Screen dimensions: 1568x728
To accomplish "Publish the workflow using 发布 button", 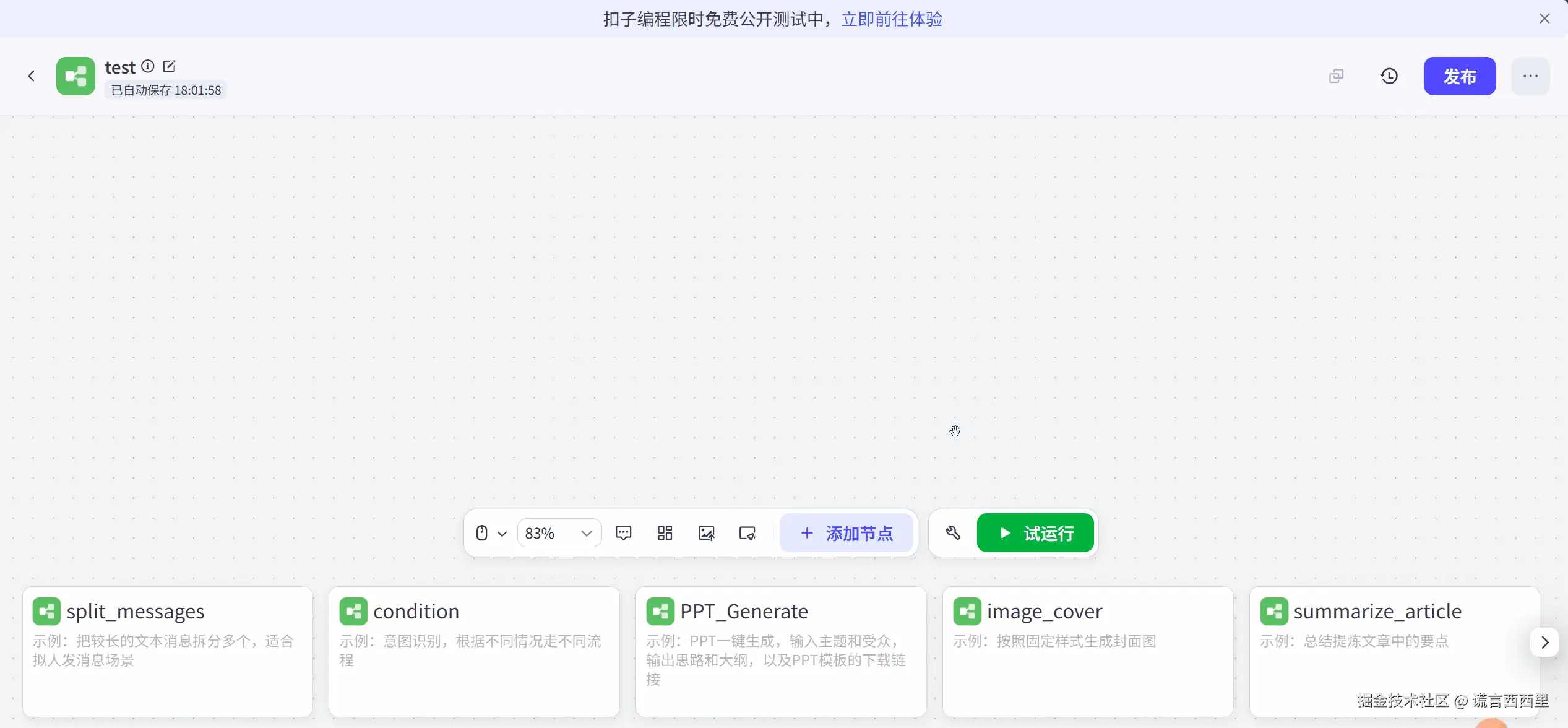I will coord(1459,76).
